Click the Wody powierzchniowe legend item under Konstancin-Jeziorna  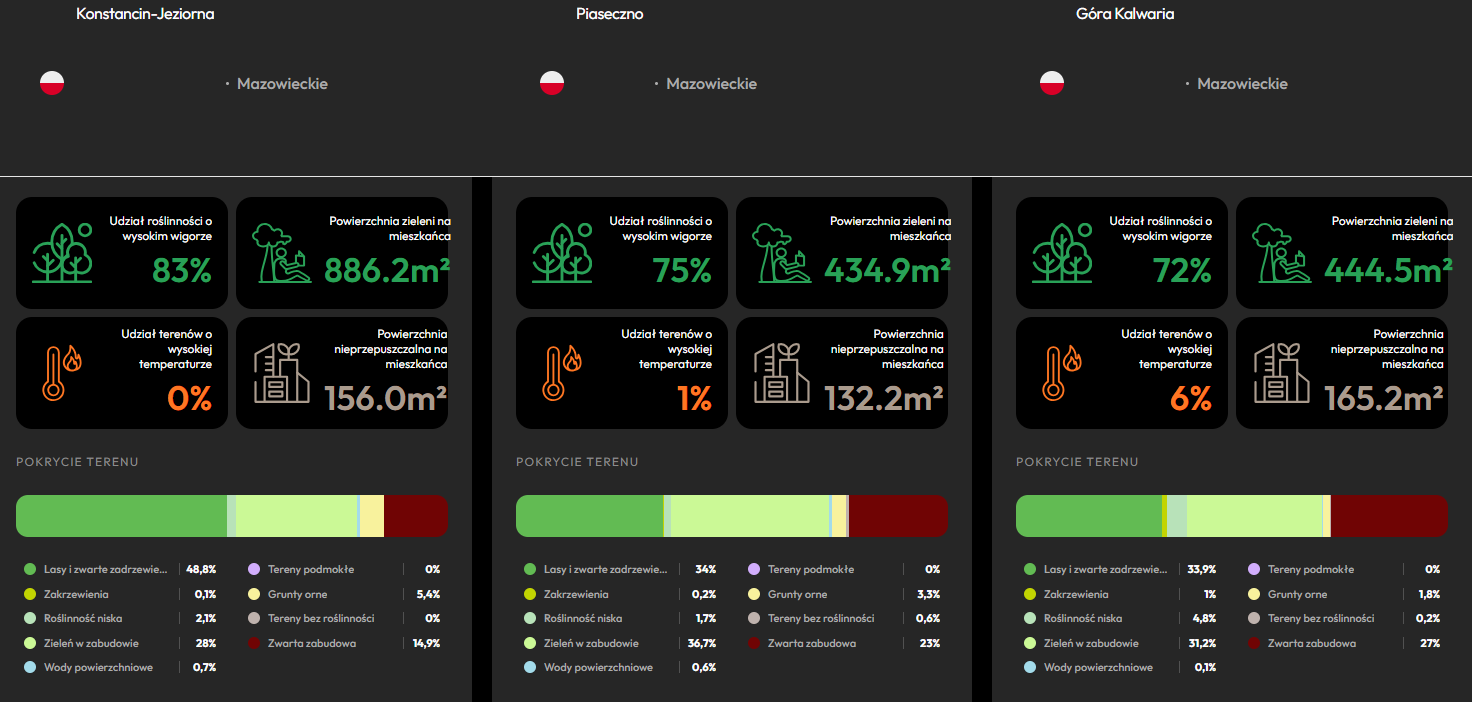coord(120,667)
